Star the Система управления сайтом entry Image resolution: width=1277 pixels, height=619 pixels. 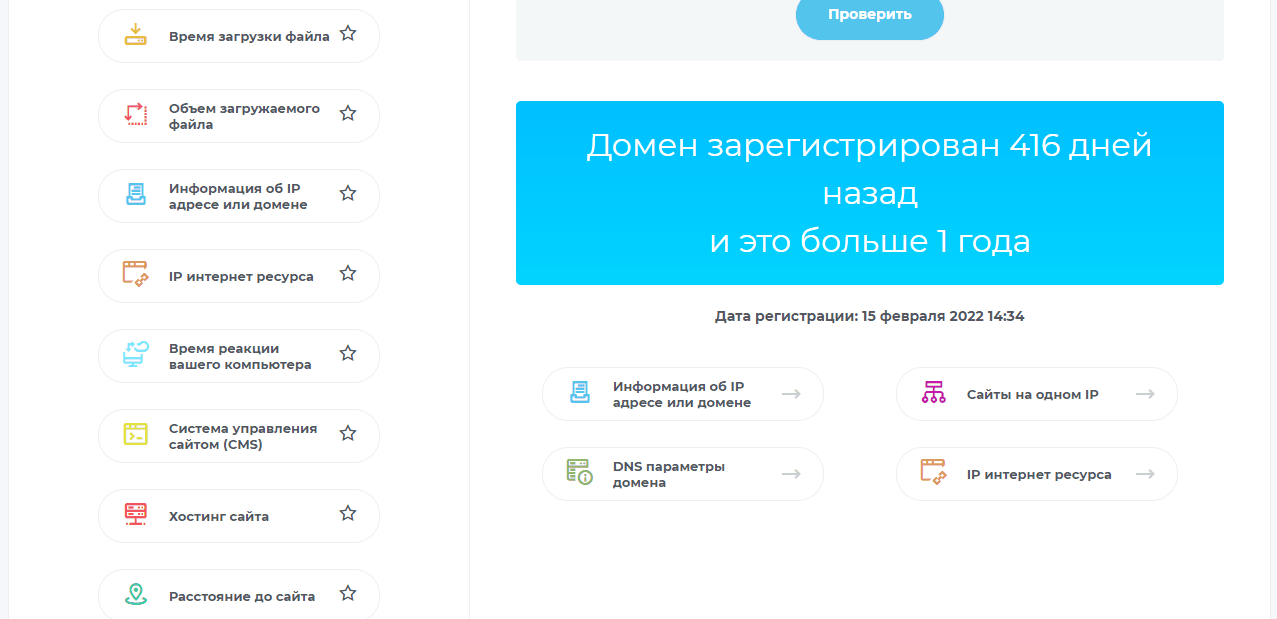point(348,431)
